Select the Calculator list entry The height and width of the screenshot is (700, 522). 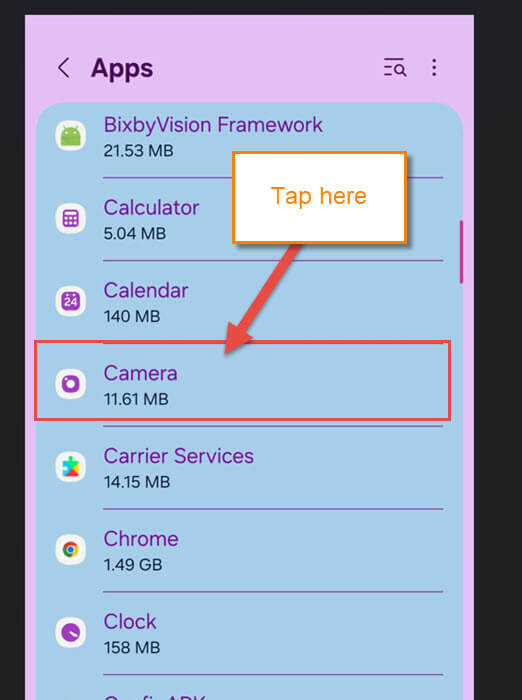(249, 219)
